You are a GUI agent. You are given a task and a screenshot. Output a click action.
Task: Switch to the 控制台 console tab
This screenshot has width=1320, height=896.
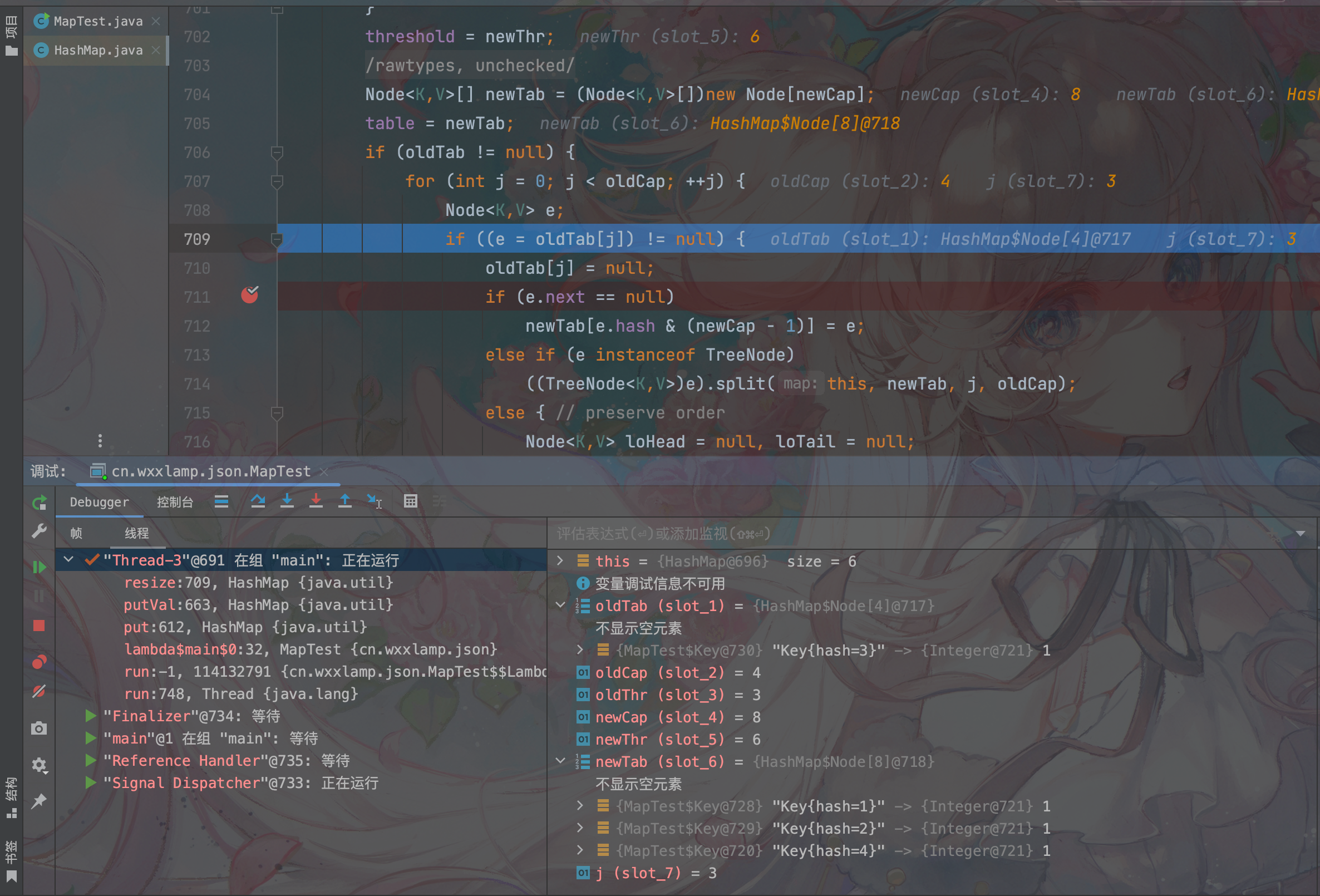point(175,502)
